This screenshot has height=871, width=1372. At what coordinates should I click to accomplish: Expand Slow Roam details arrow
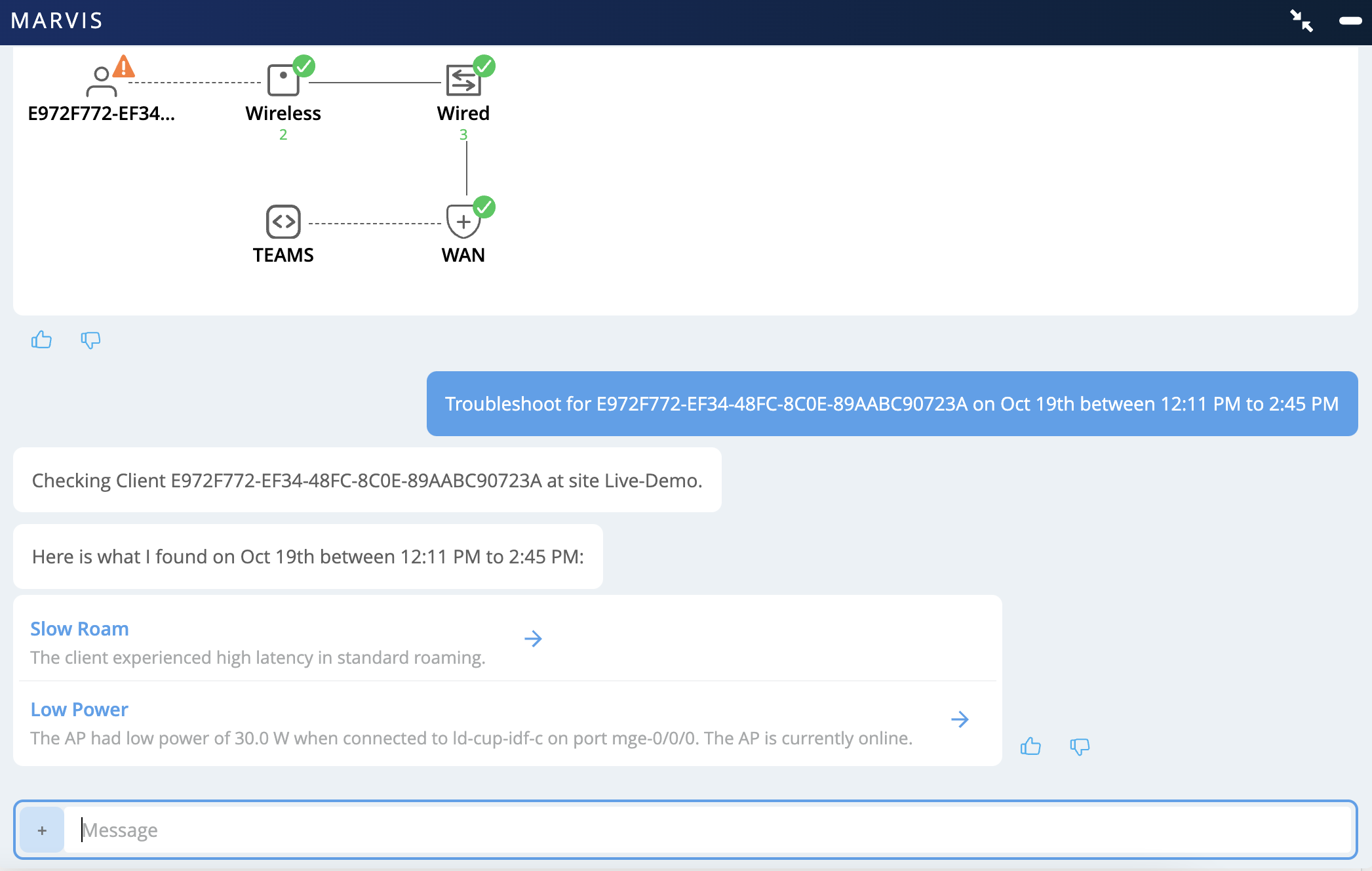533,639
